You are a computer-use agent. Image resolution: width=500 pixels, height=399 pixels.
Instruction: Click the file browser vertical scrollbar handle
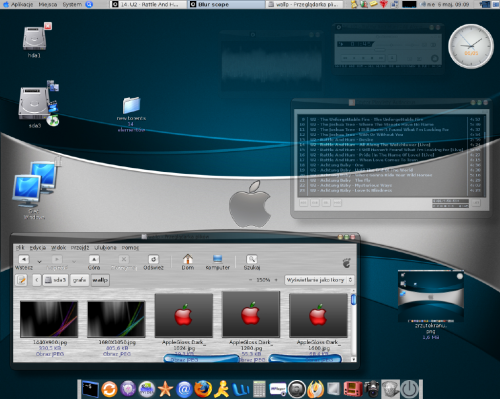tap(354, 299)
